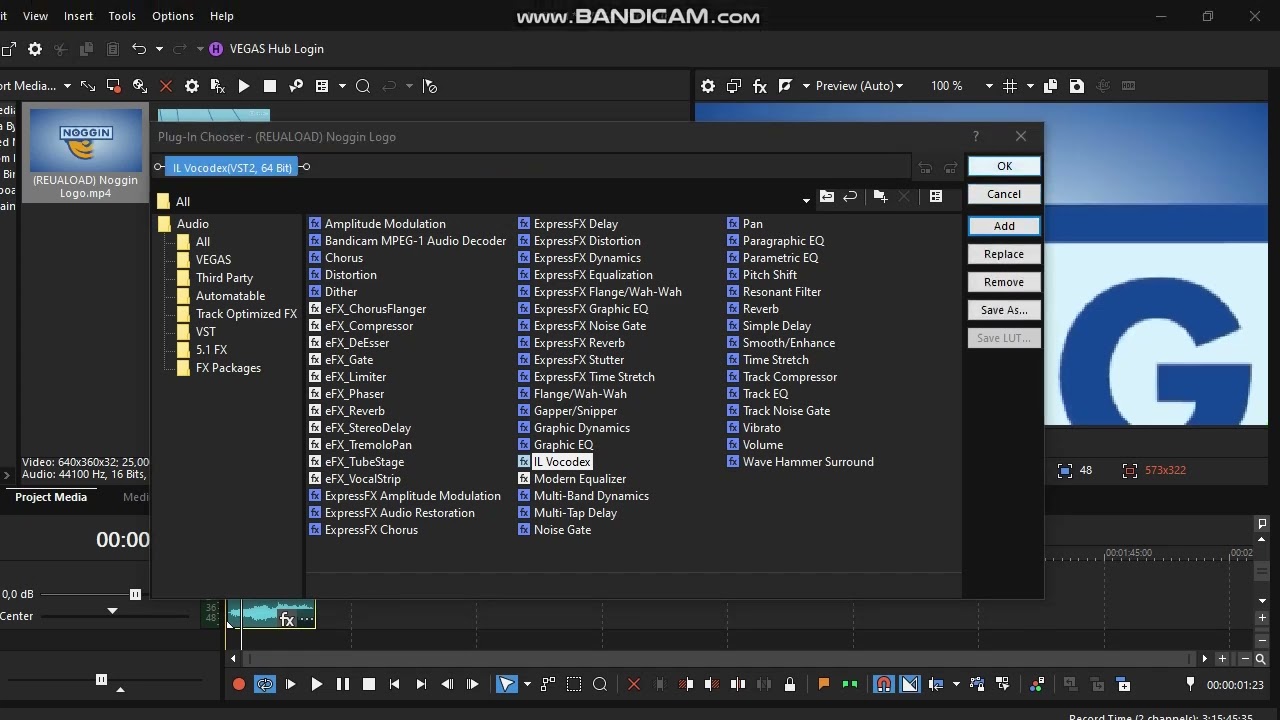Screen dimensions: 1280x720
Task: Select the VST folder in tree
Action: click(205, 332)
